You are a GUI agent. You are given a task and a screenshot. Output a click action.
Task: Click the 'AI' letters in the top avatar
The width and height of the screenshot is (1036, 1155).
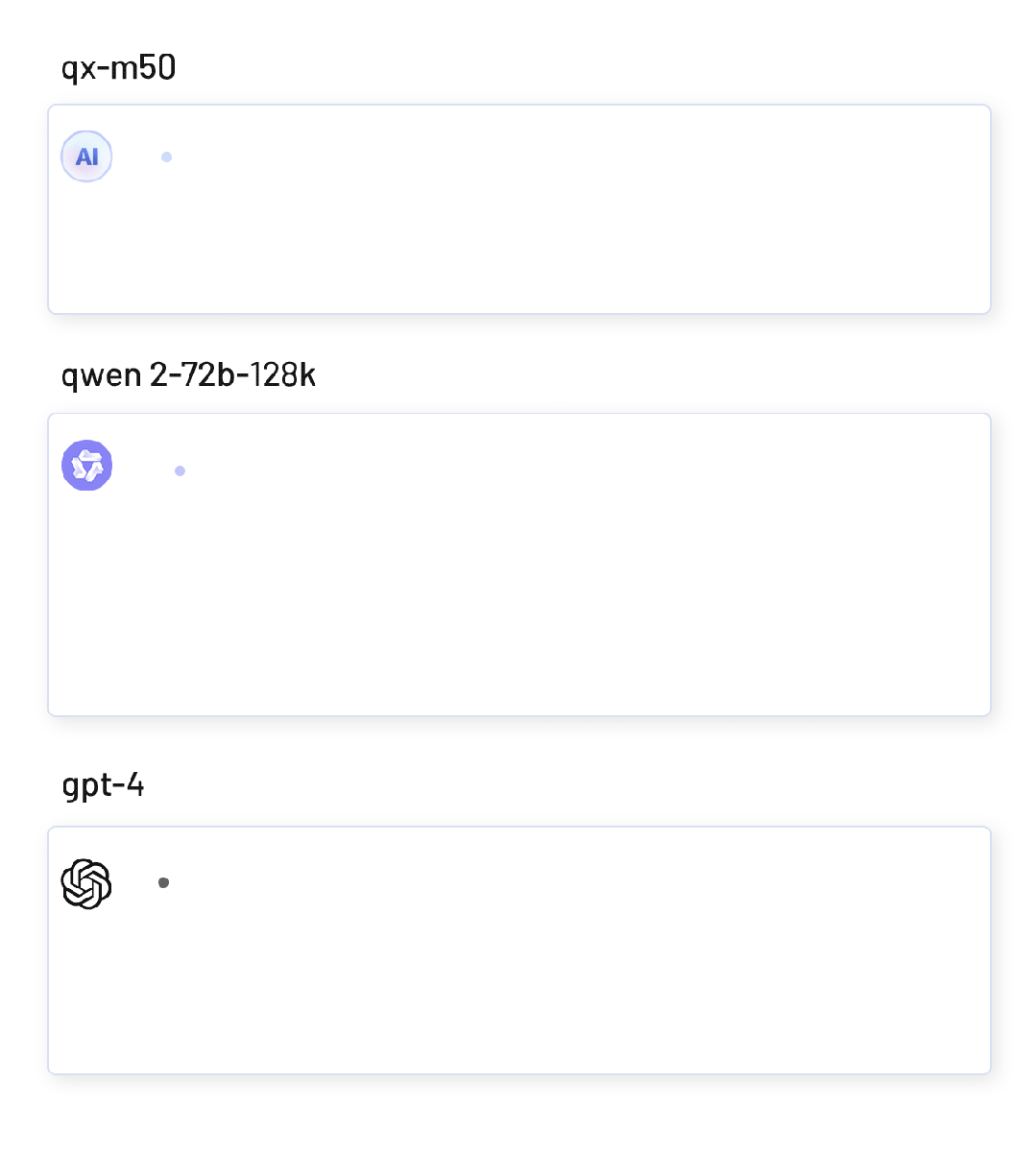[x=86, y=157]
